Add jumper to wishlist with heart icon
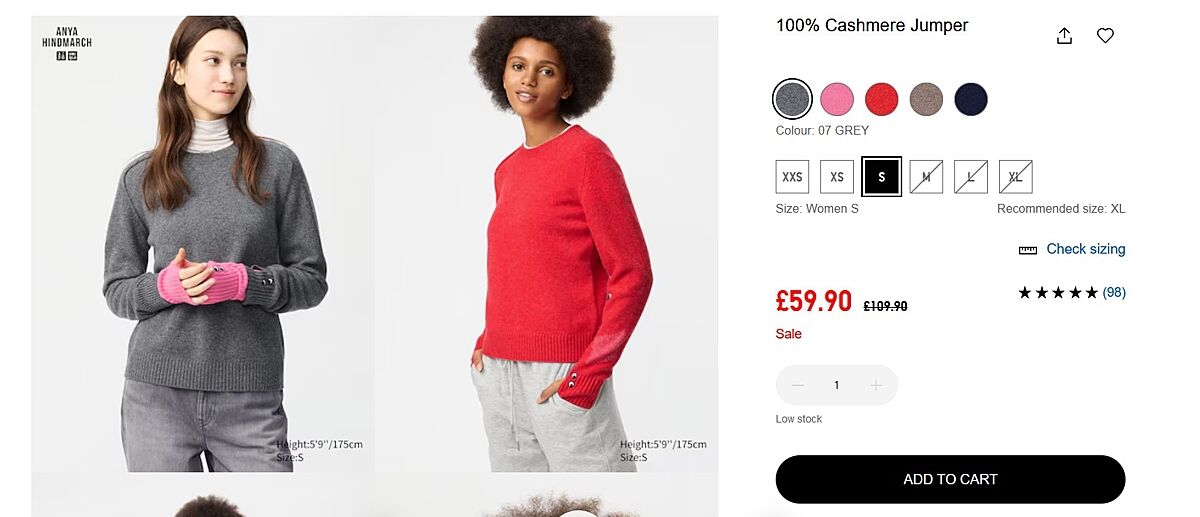1200x517 pixels. [x=1105, y=36]
